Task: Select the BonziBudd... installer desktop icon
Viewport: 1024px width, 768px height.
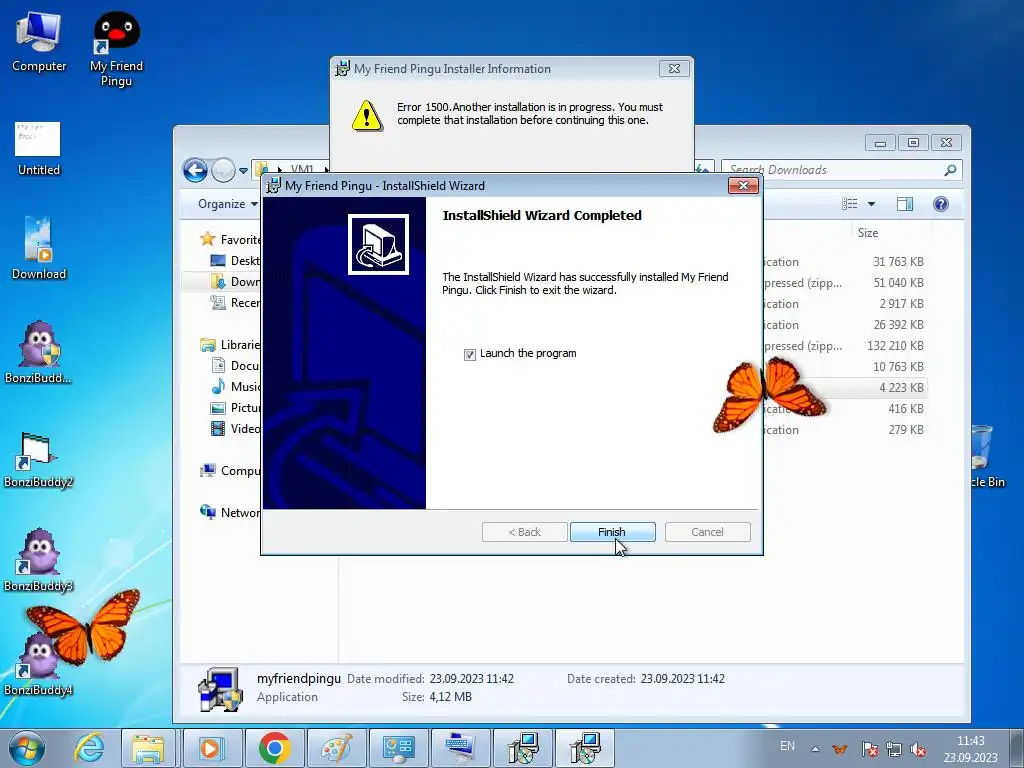Action: [39, 351]
